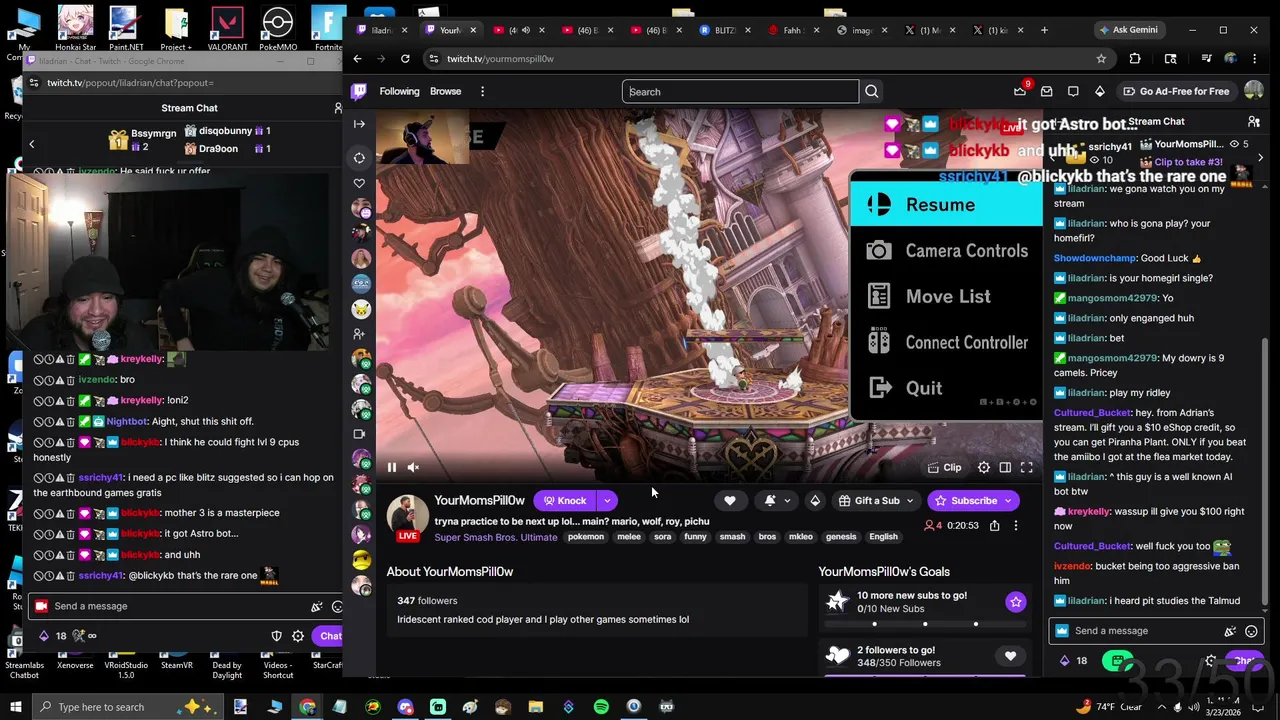1280x720 pixels.
Task: Select Resume in the game pause menu
Action: (x=946, y=204)
